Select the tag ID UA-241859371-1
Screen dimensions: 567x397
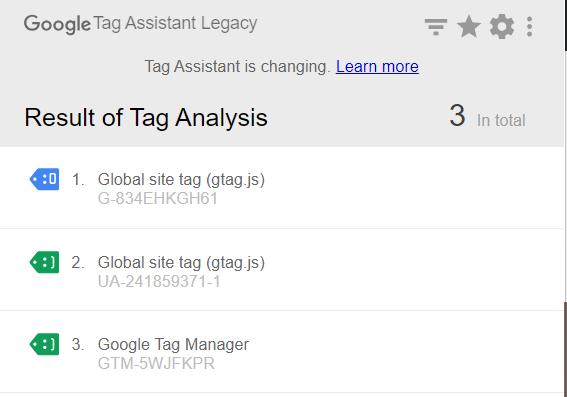pos(159,281)
